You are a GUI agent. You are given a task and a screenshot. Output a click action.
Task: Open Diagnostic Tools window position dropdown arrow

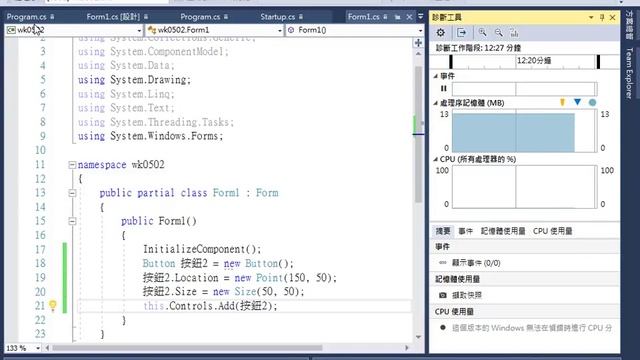pyautogui.click(x=591, y=17)
